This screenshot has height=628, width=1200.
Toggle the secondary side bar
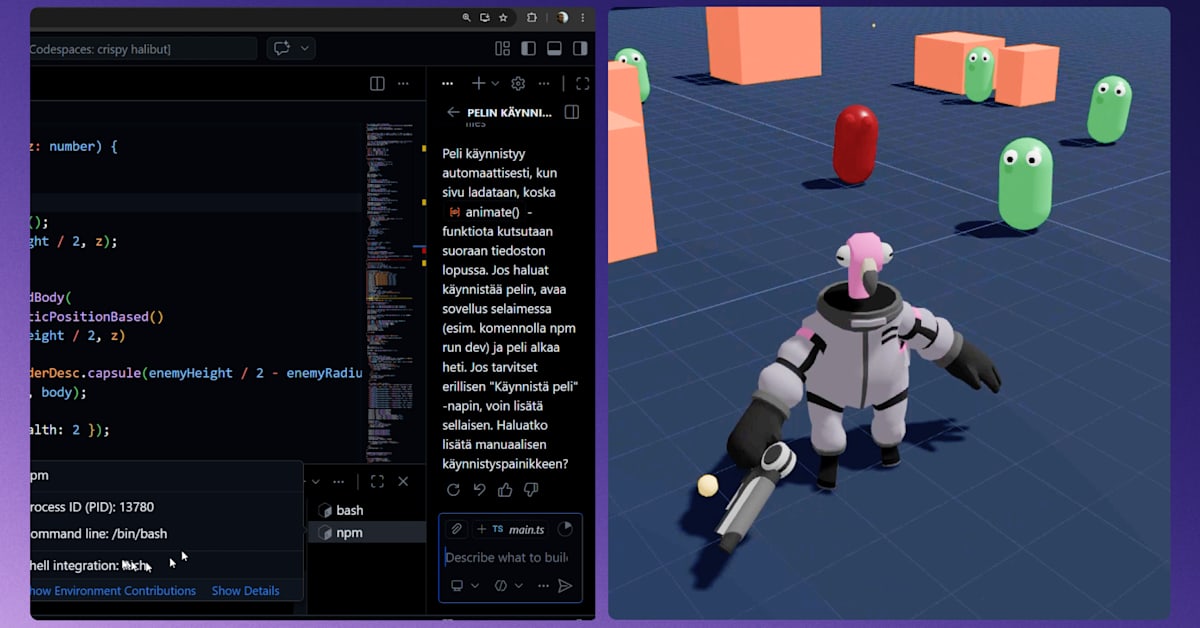click(579, 48)
